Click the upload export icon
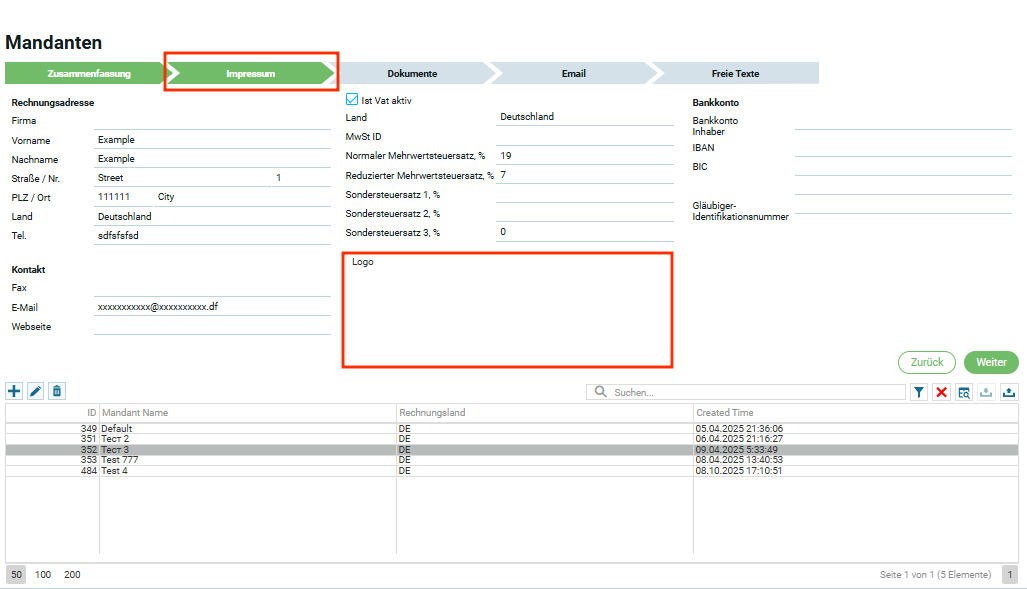 [1008, 393]
